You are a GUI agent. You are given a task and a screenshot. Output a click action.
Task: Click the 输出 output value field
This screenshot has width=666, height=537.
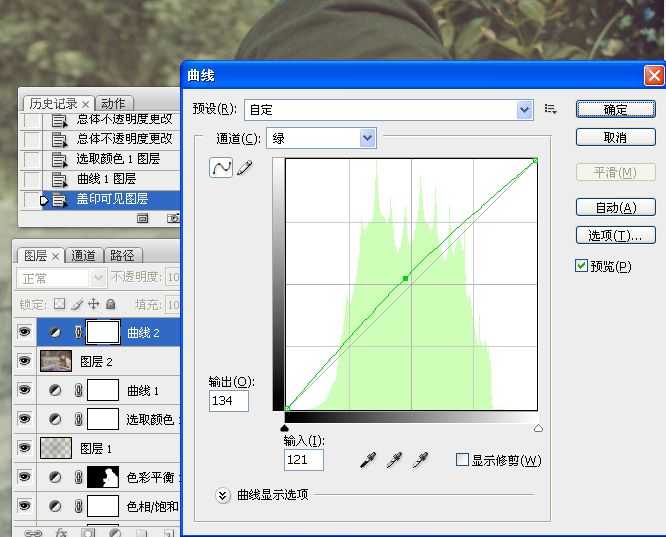[229, 401]
